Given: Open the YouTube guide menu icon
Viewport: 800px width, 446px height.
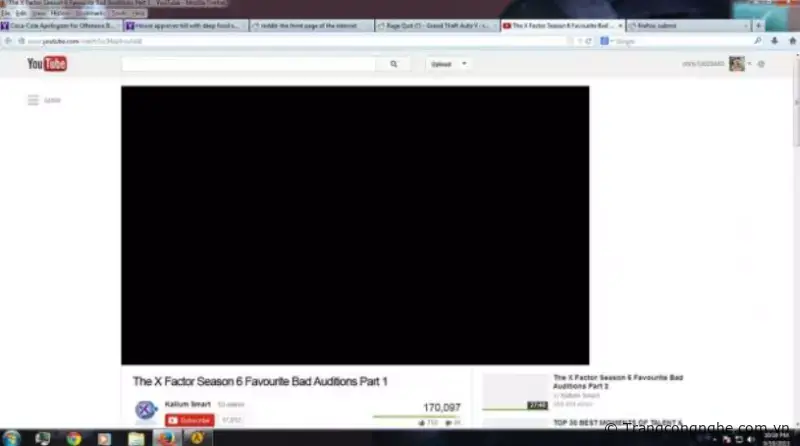Looking at the screenshot, I should (x=33, y=100).
